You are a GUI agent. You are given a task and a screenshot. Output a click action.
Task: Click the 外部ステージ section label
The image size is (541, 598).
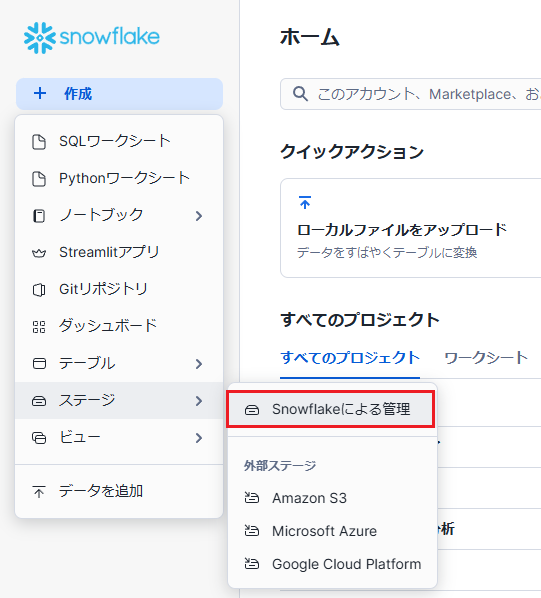280,466
